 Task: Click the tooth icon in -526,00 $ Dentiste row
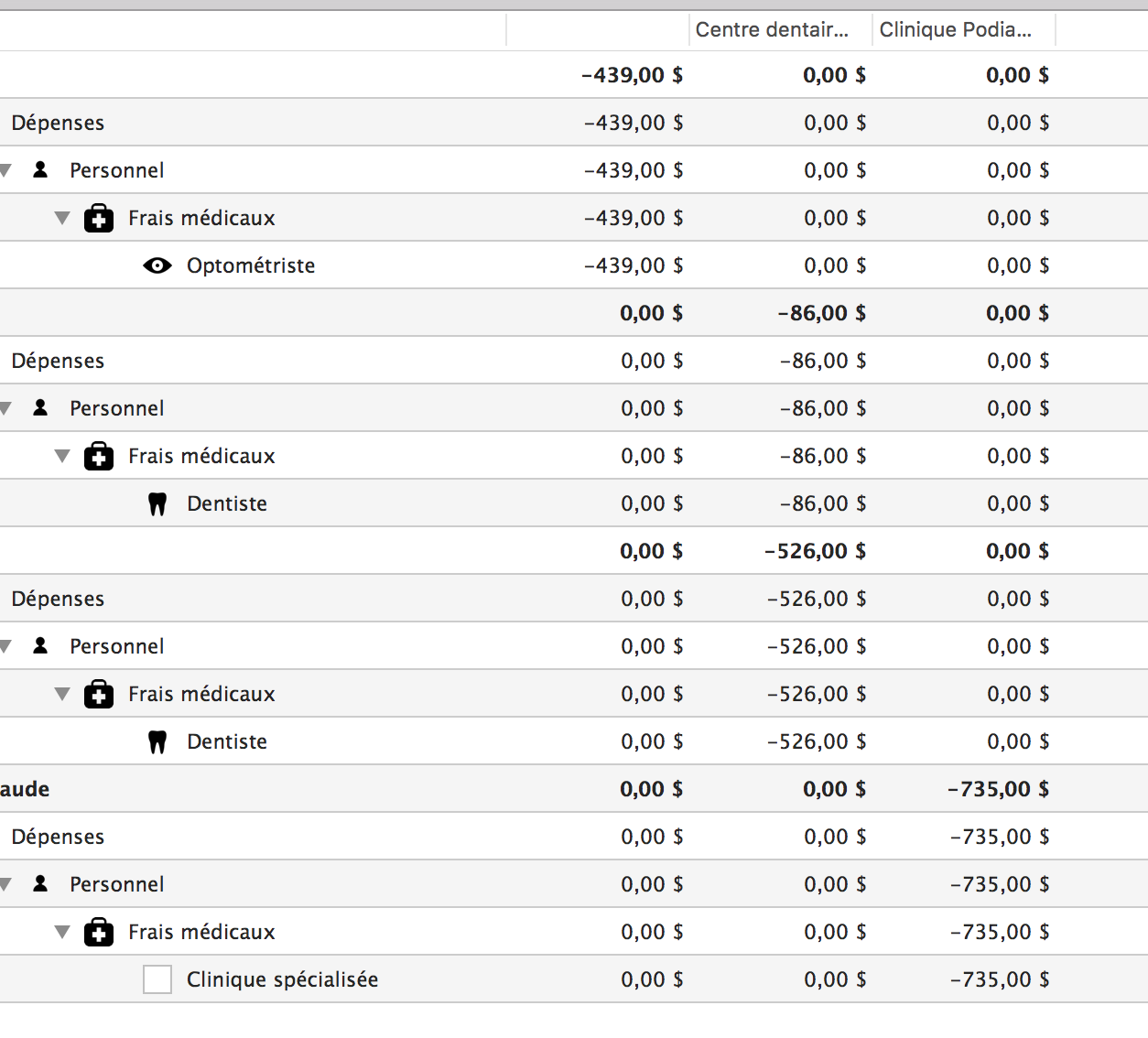[x=157, y=741]
